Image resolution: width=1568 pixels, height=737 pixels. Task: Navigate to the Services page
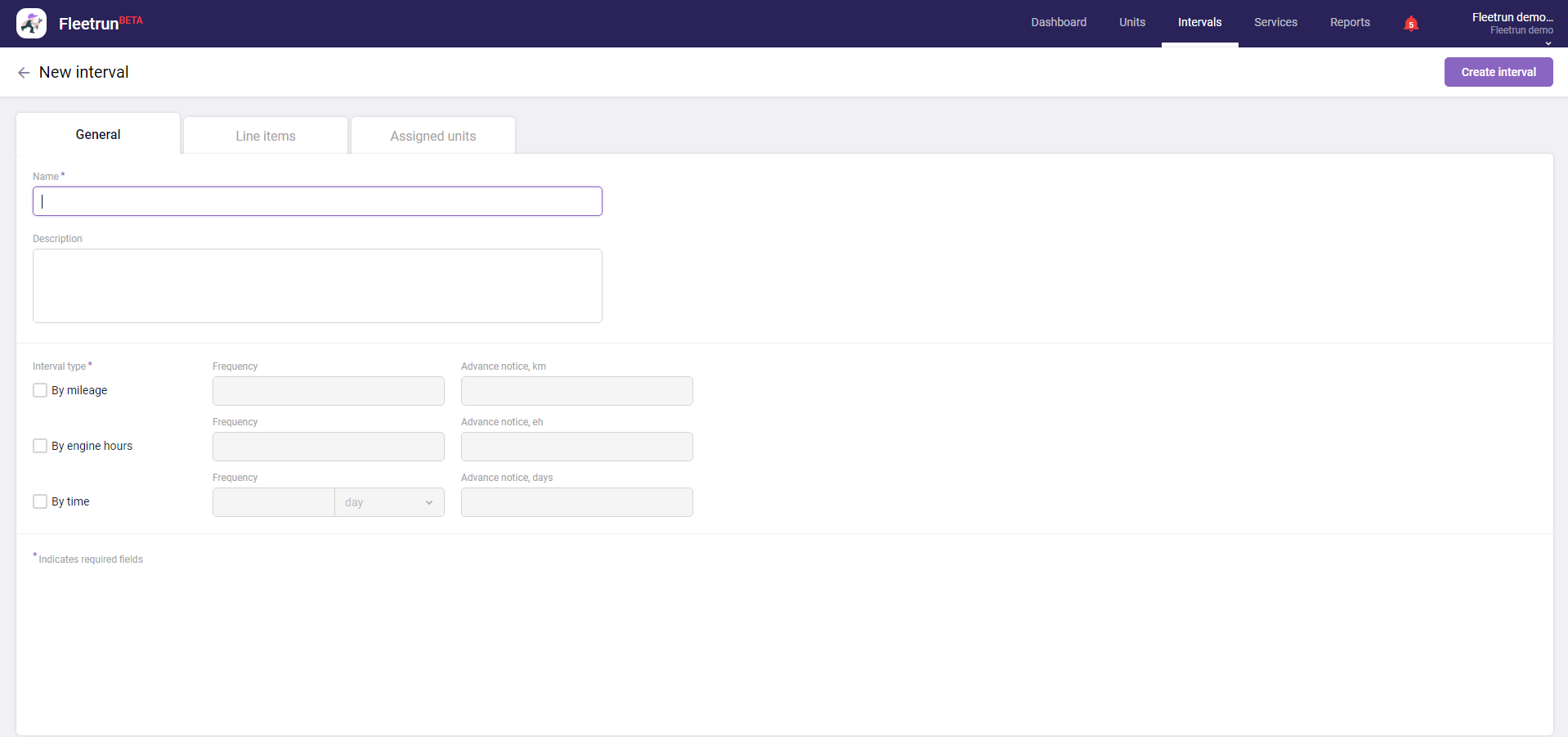pos(1275,22)
